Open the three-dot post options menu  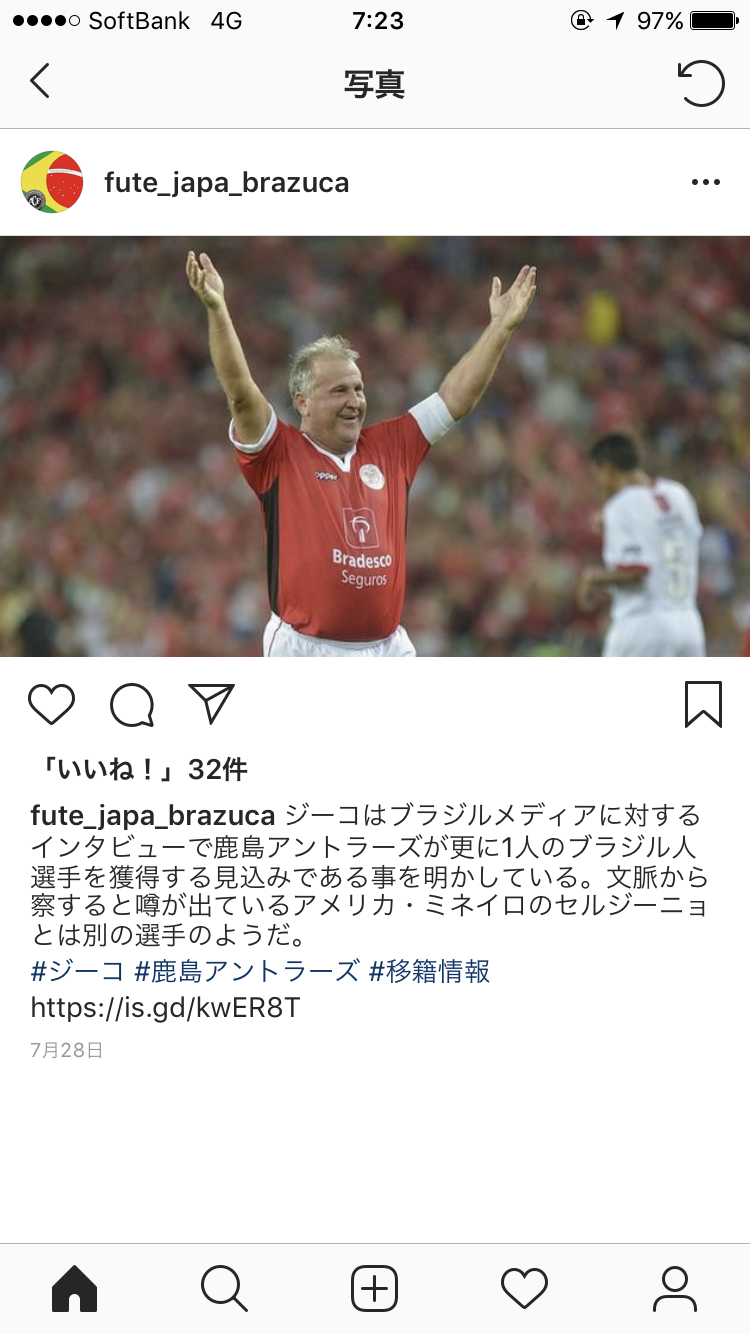click(x=706, y=182)
